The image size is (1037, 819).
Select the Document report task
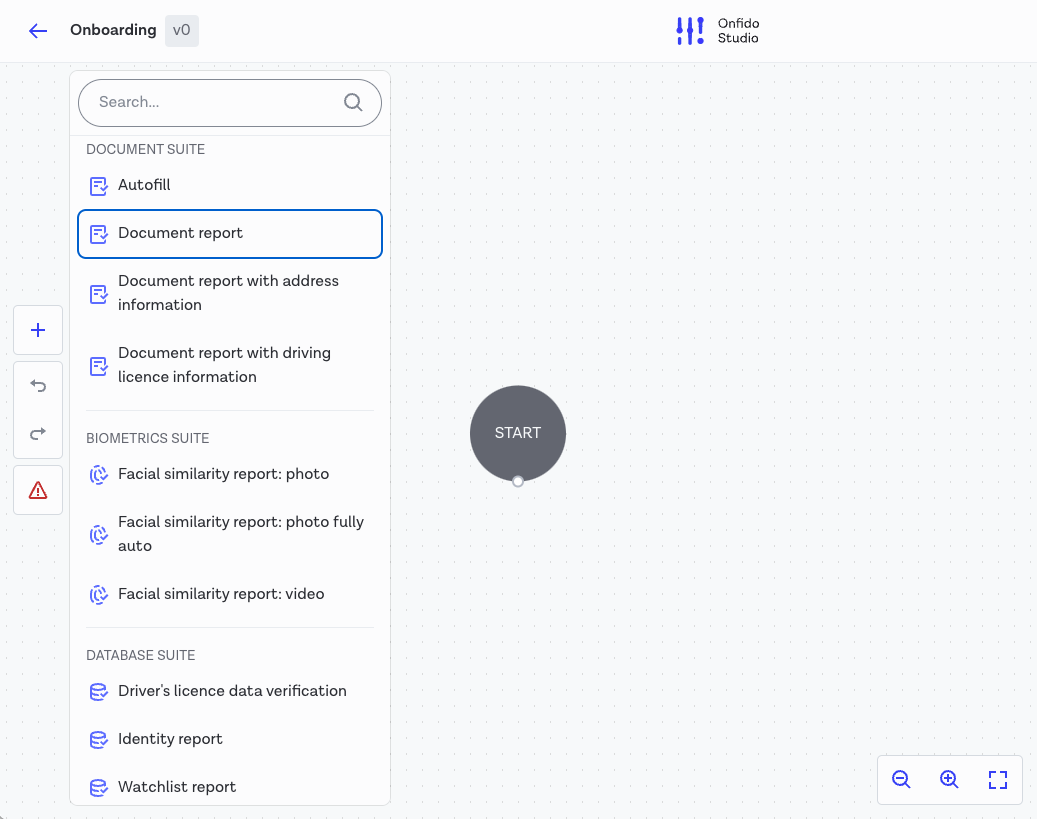click(180, 233)
